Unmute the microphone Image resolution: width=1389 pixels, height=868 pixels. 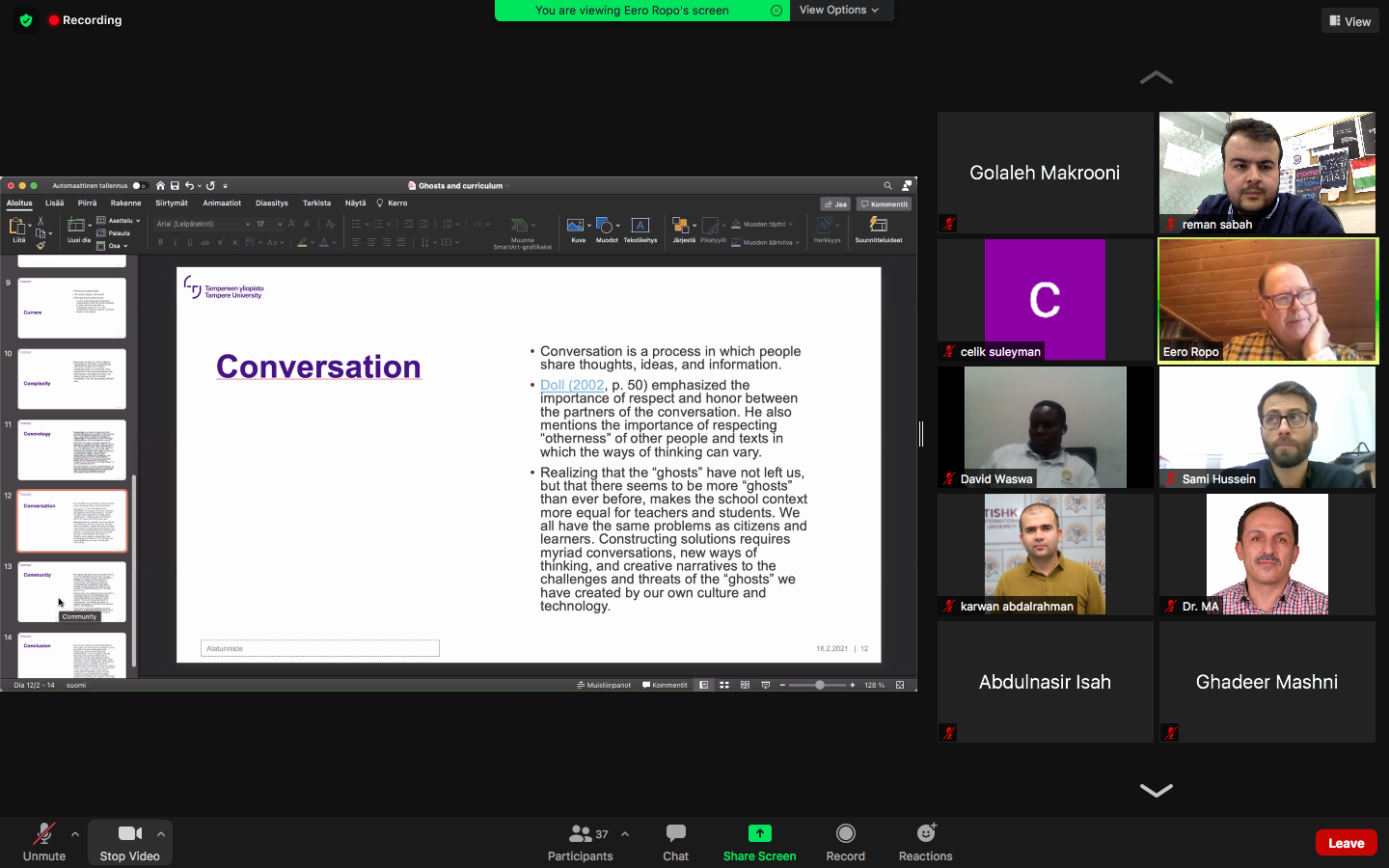click(x=44, y=841)
